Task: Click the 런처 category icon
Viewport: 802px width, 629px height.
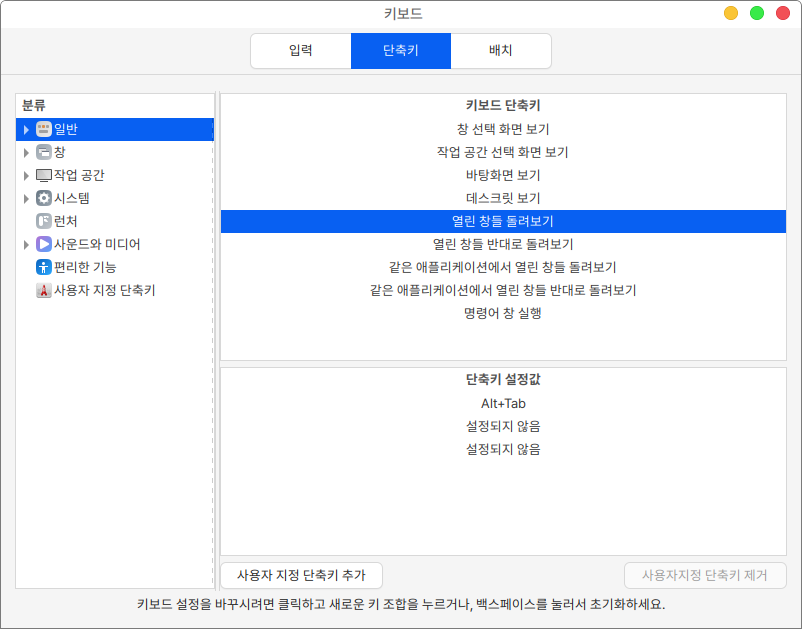Action: pyautogui.click(x=43, y=221)
